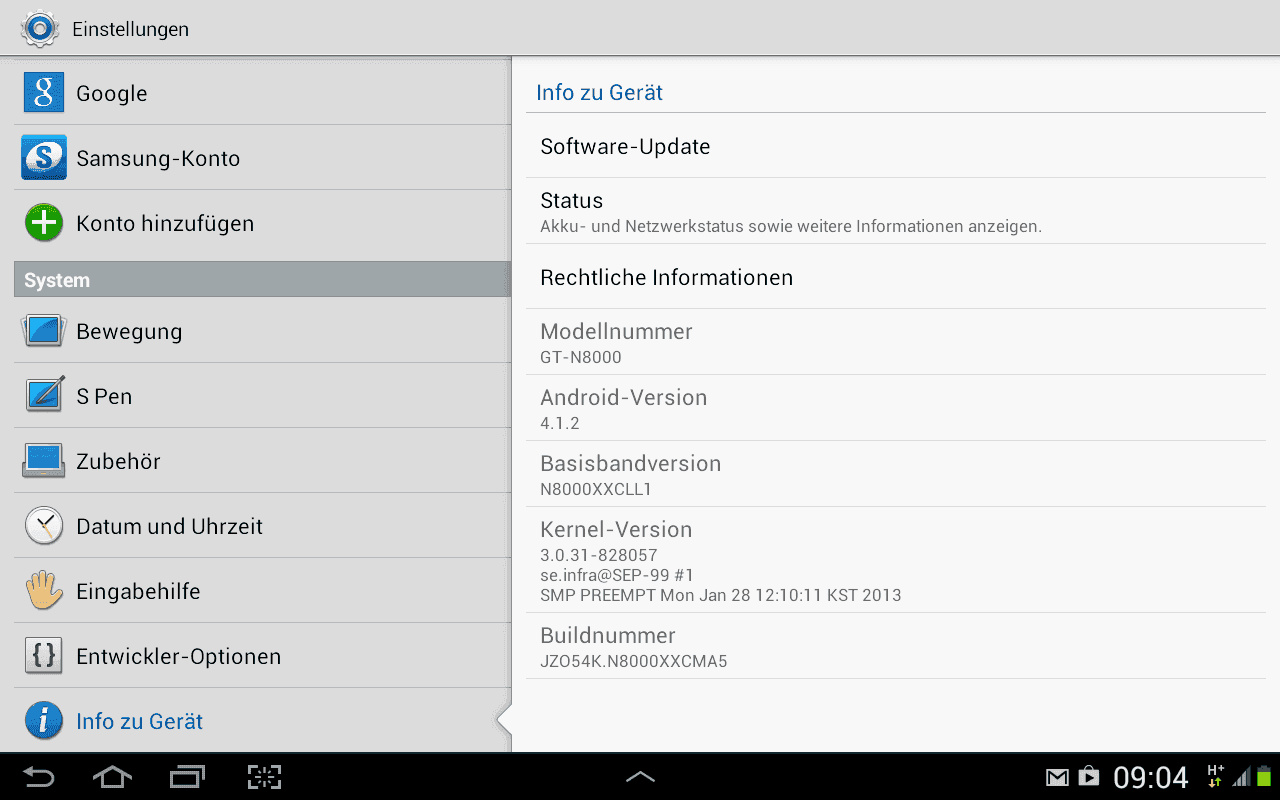Tap the Kernel-Version row

tap(896, 560)
